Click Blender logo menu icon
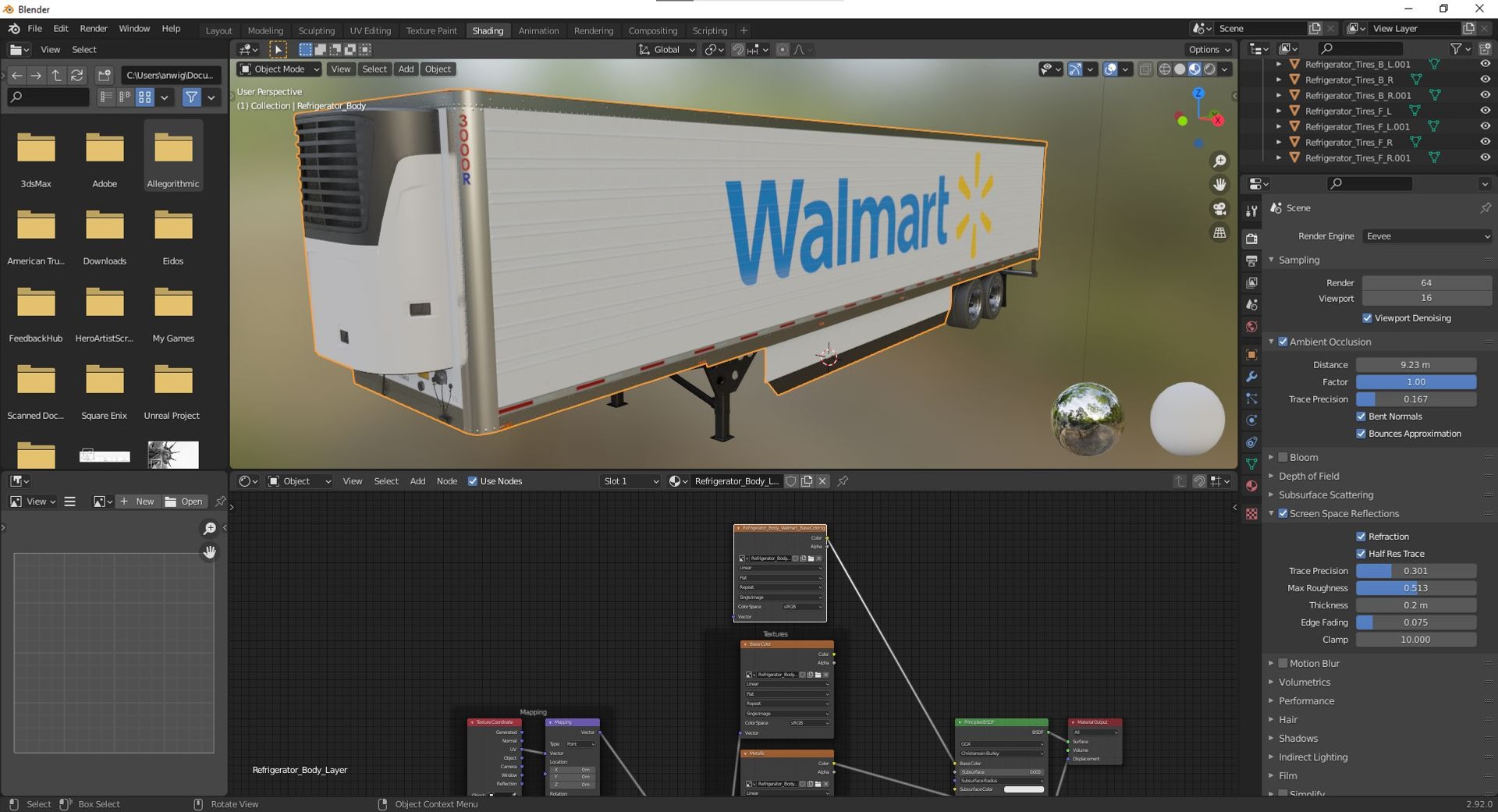 (x=14, y=29)
